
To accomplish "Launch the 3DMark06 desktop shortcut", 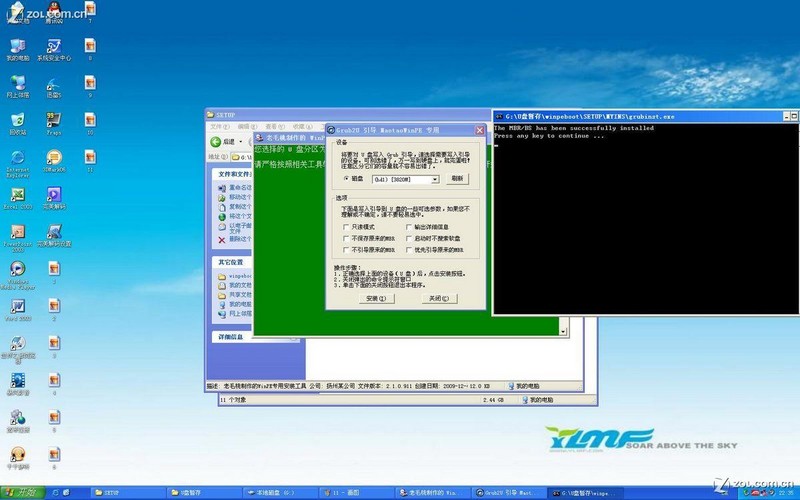I will 54,160.
